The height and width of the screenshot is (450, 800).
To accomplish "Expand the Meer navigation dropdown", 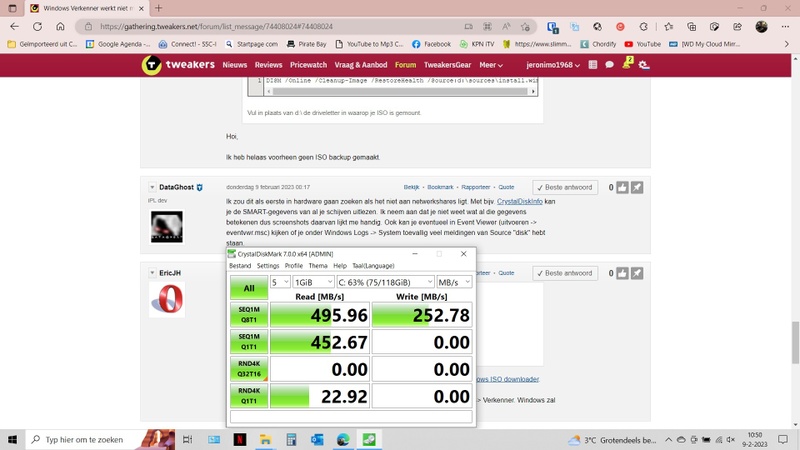I will [491, 65].
